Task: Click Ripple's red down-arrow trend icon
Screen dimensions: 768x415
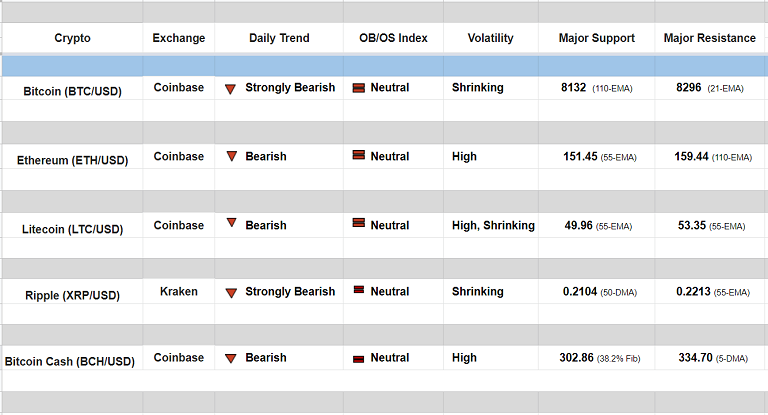Action: point(231,292)
